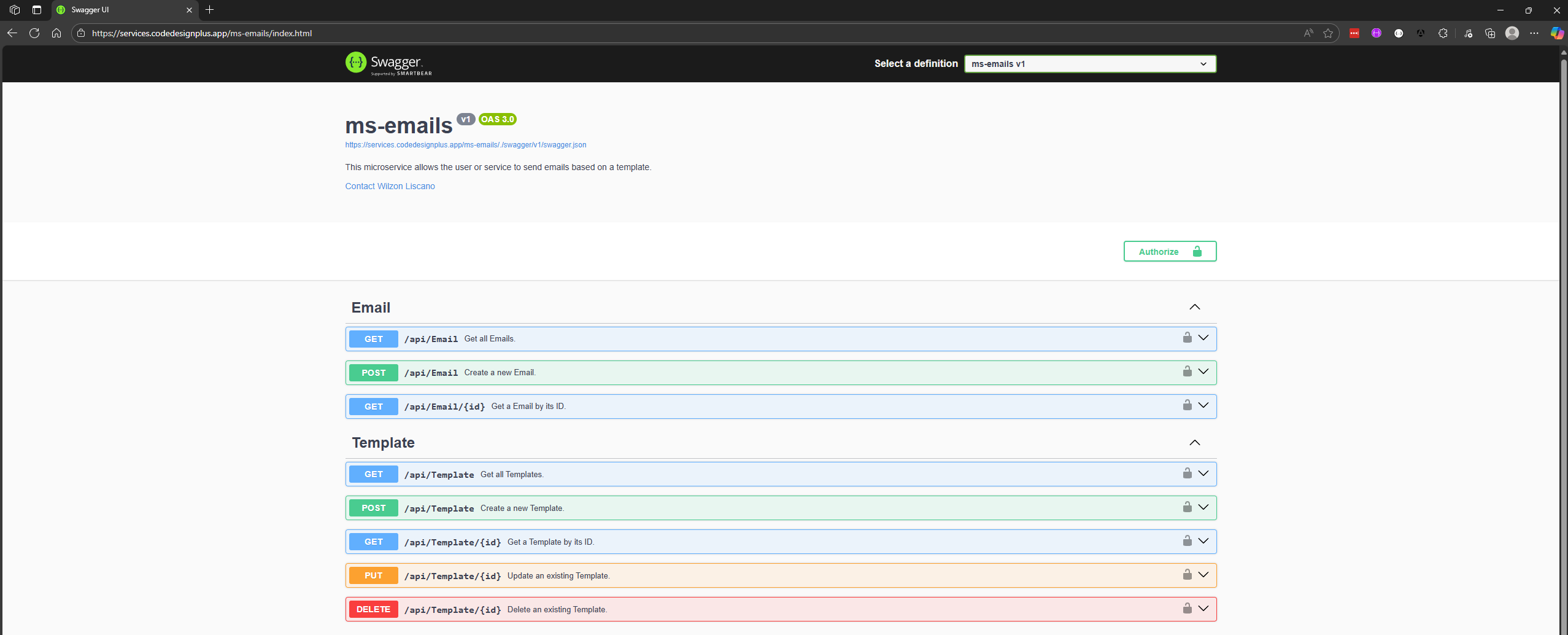Open browser settings and more menu

point(1534,33)
